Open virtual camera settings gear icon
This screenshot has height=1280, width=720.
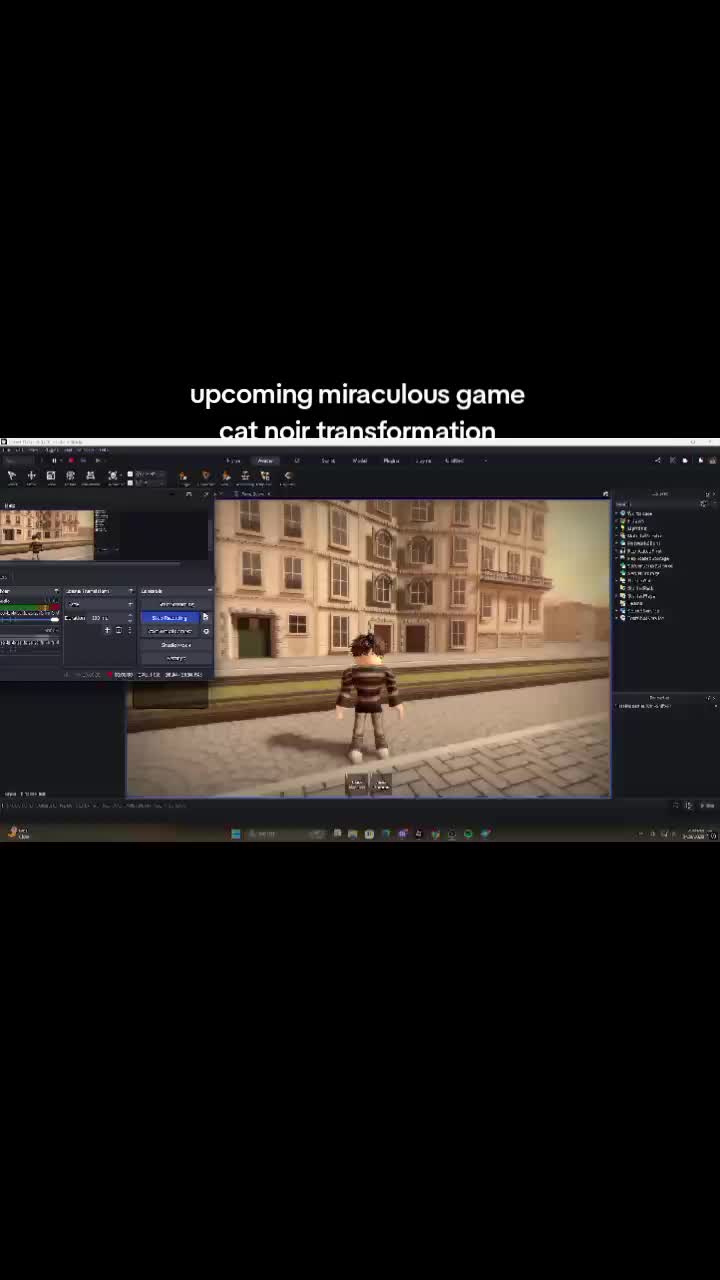[x=206, y=631]
